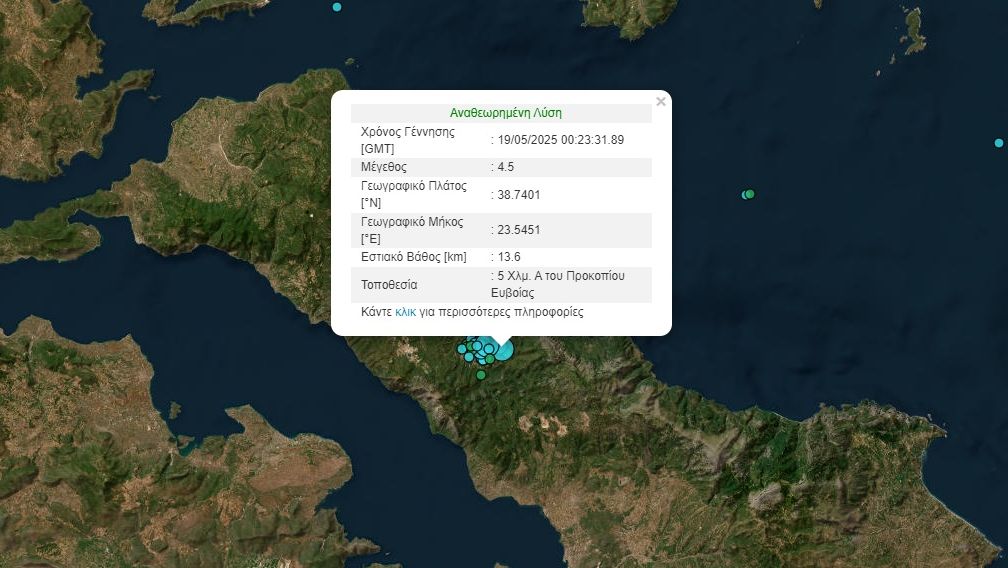Viewport: 1008px width, 568px height.
Task: Click the Εστιακό Βάθος [km] label
Action: (x=413, y=257)
